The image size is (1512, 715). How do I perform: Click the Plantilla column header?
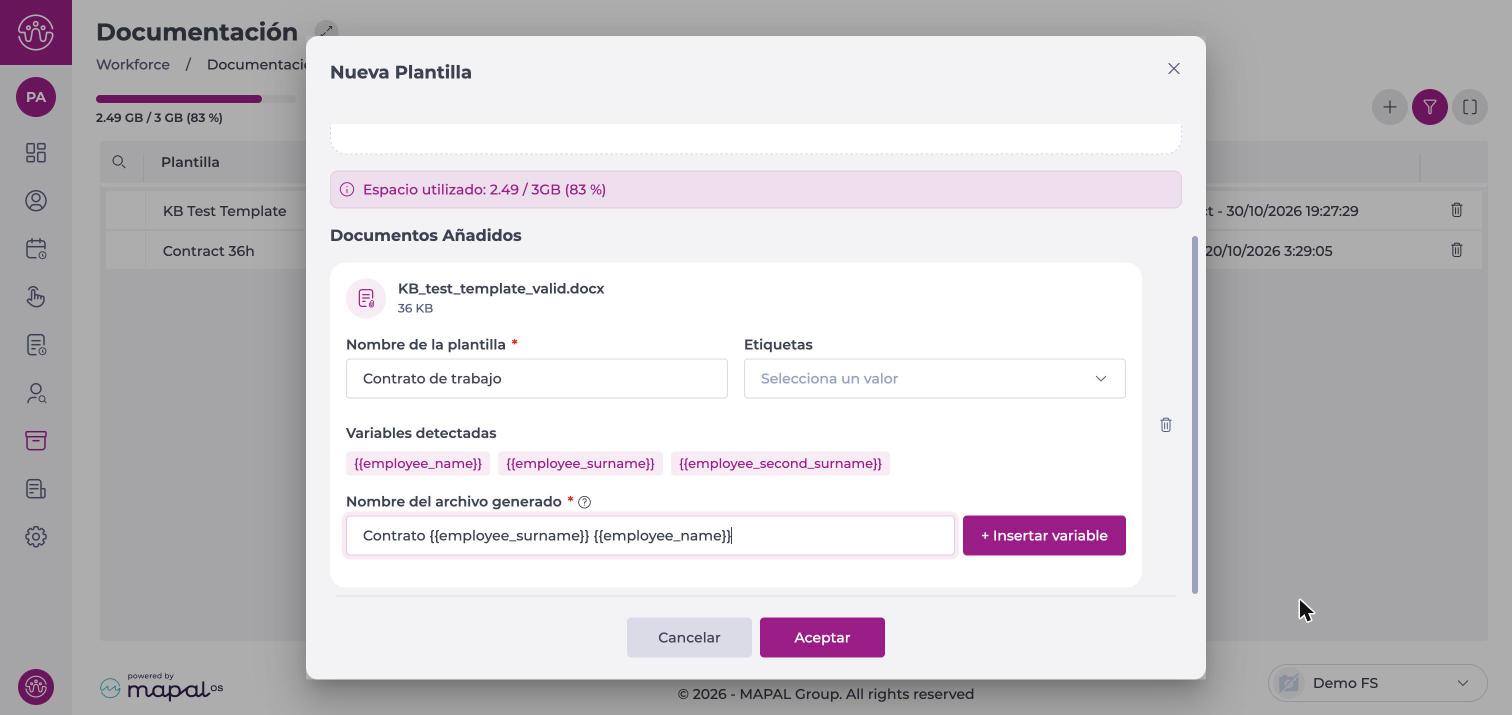click(190, 162)
